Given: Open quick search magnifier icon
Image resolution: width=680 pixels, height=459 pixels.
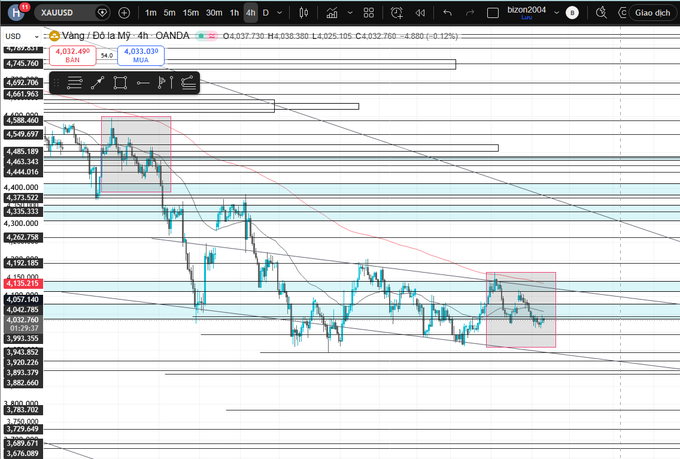Looking at the screenshot, I should (x=601, y=13).
